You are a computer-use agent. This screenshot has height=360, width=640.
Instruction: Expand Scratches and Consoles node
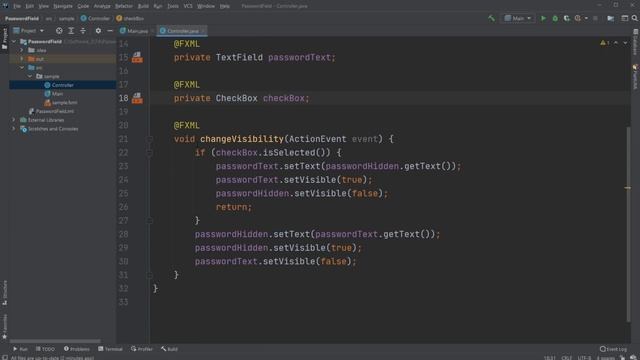[14, 129]
